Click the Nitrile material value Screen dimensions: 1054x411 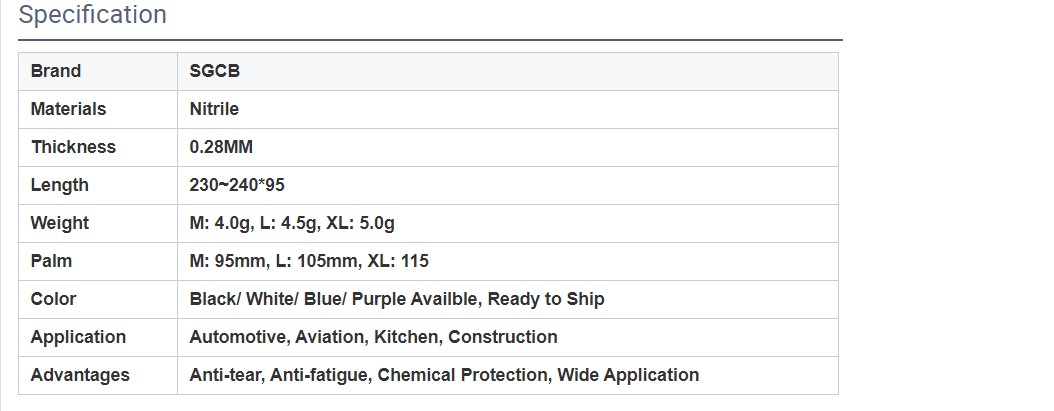pyautogui.click(x=214, y=109)
